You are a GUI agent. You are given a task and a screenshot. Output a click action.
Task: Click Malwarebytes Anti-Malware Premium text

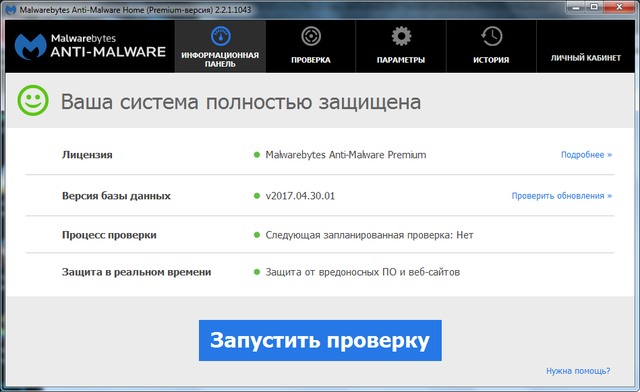346,155
